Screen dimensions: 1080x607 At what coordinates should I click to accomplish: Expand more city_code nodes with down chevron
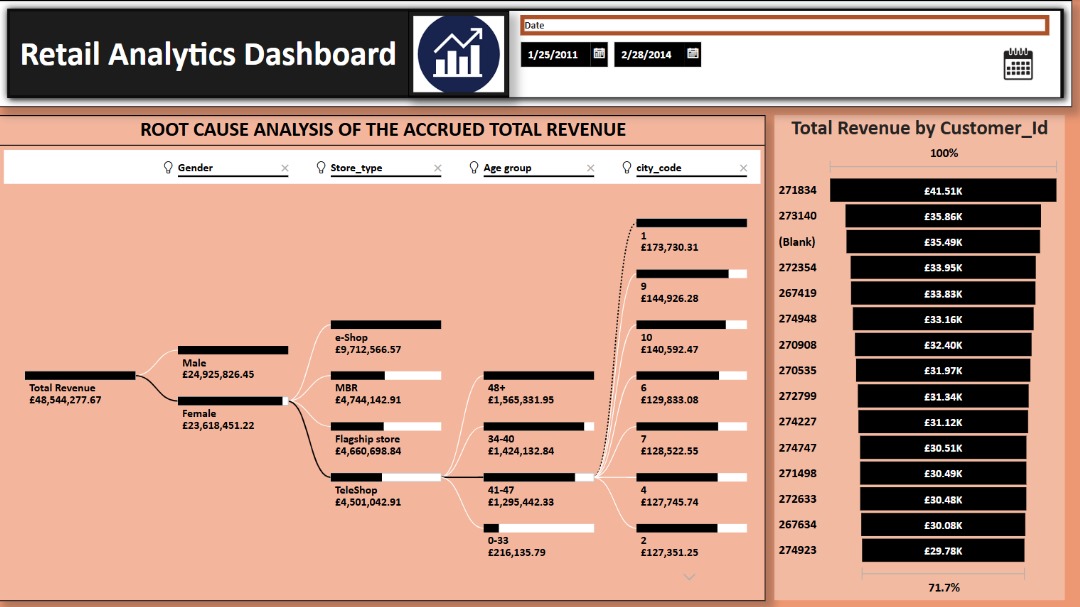(689, 577)
